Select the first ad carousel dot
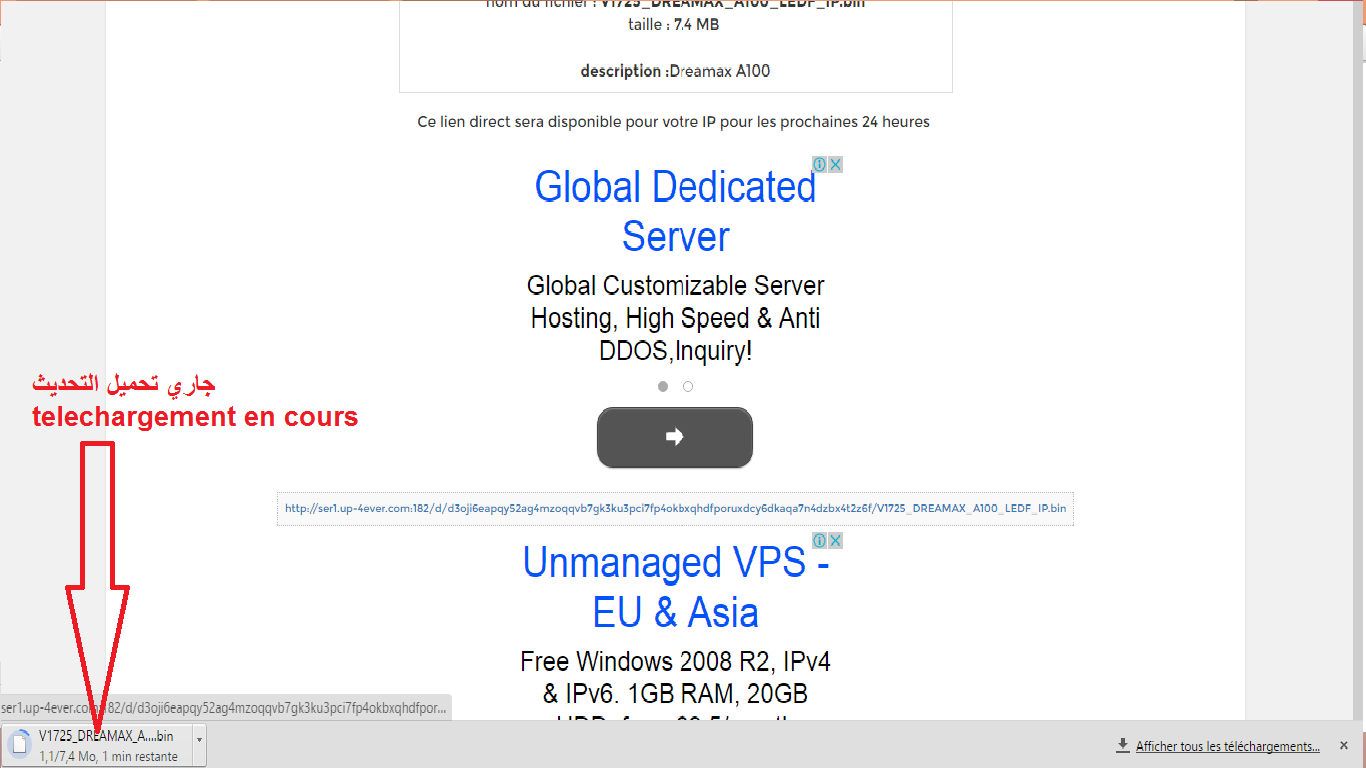This screenshot has width=1366, height=768. pos(663,386)
